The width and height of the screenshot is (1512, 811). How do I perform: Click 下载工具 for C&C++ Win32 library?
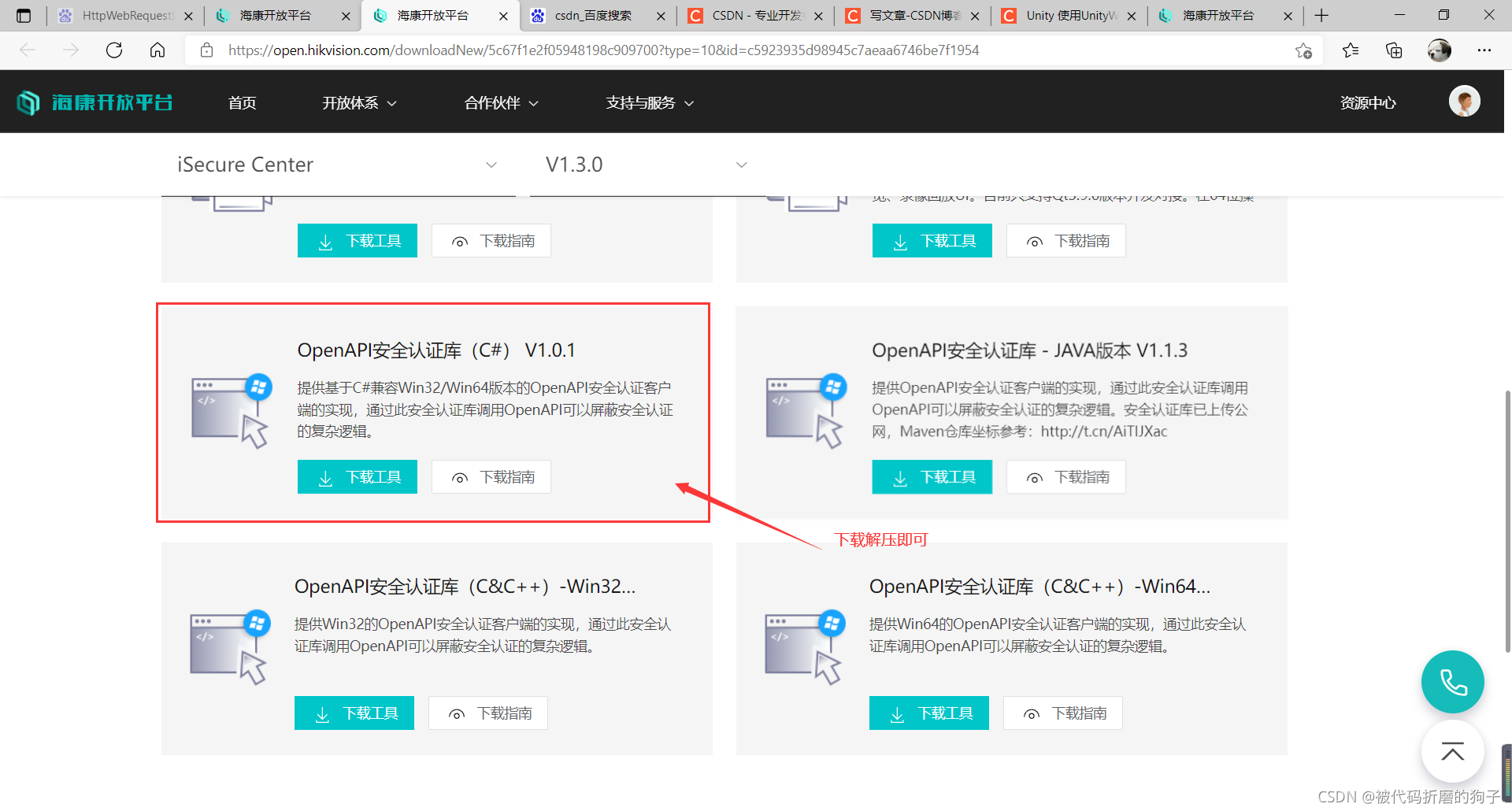coord(354,713)
